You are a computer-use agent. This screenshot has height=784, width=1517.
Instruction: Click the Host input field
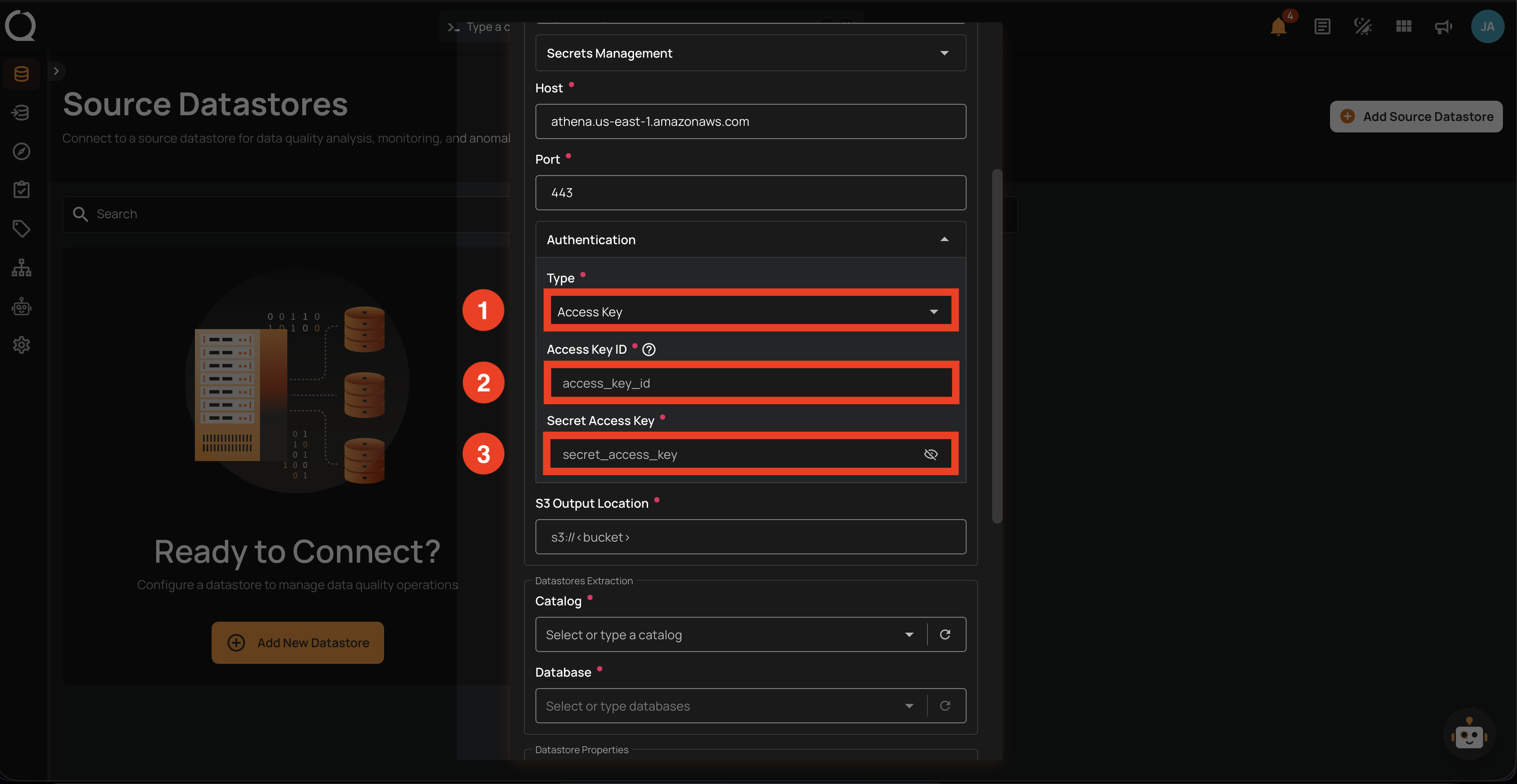pos(751,121)
